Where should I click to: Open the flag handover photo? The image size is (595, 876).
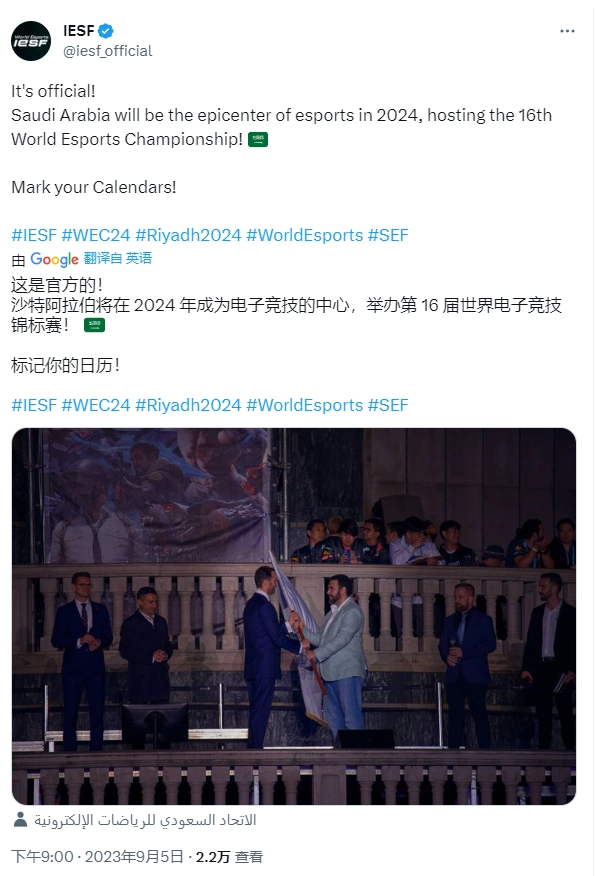(294, 616)
